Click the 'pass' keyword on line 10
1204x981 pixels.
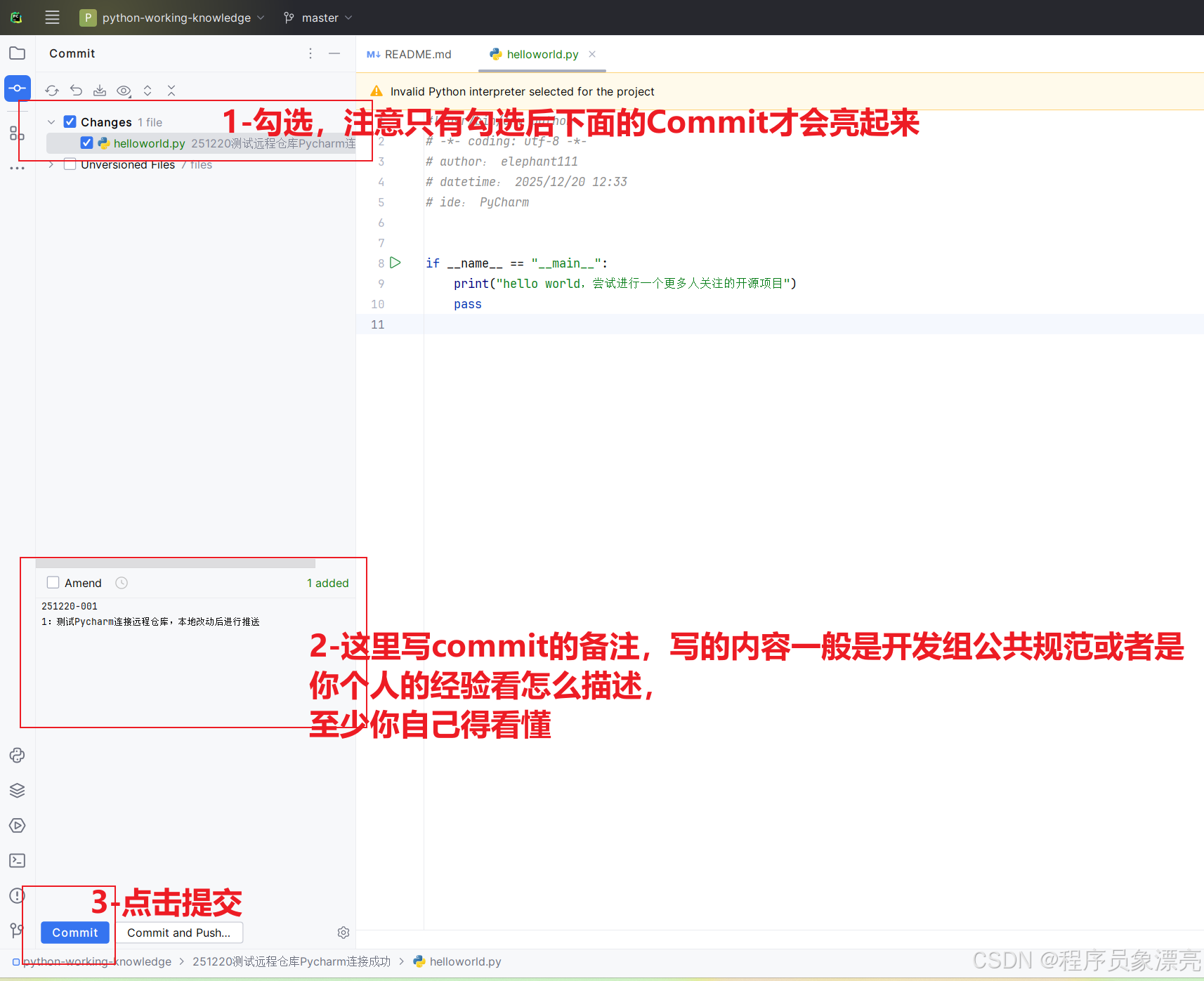[468, 304]
